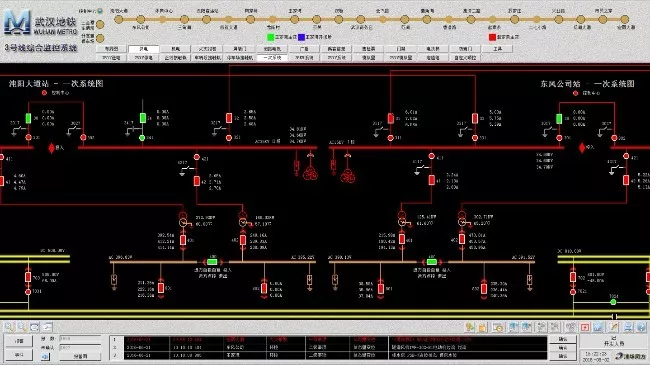Viewport: 650px width, 365px height.
Task: Toggle the green bus-tie breaker 430 on left station
Action: [212, 262]
